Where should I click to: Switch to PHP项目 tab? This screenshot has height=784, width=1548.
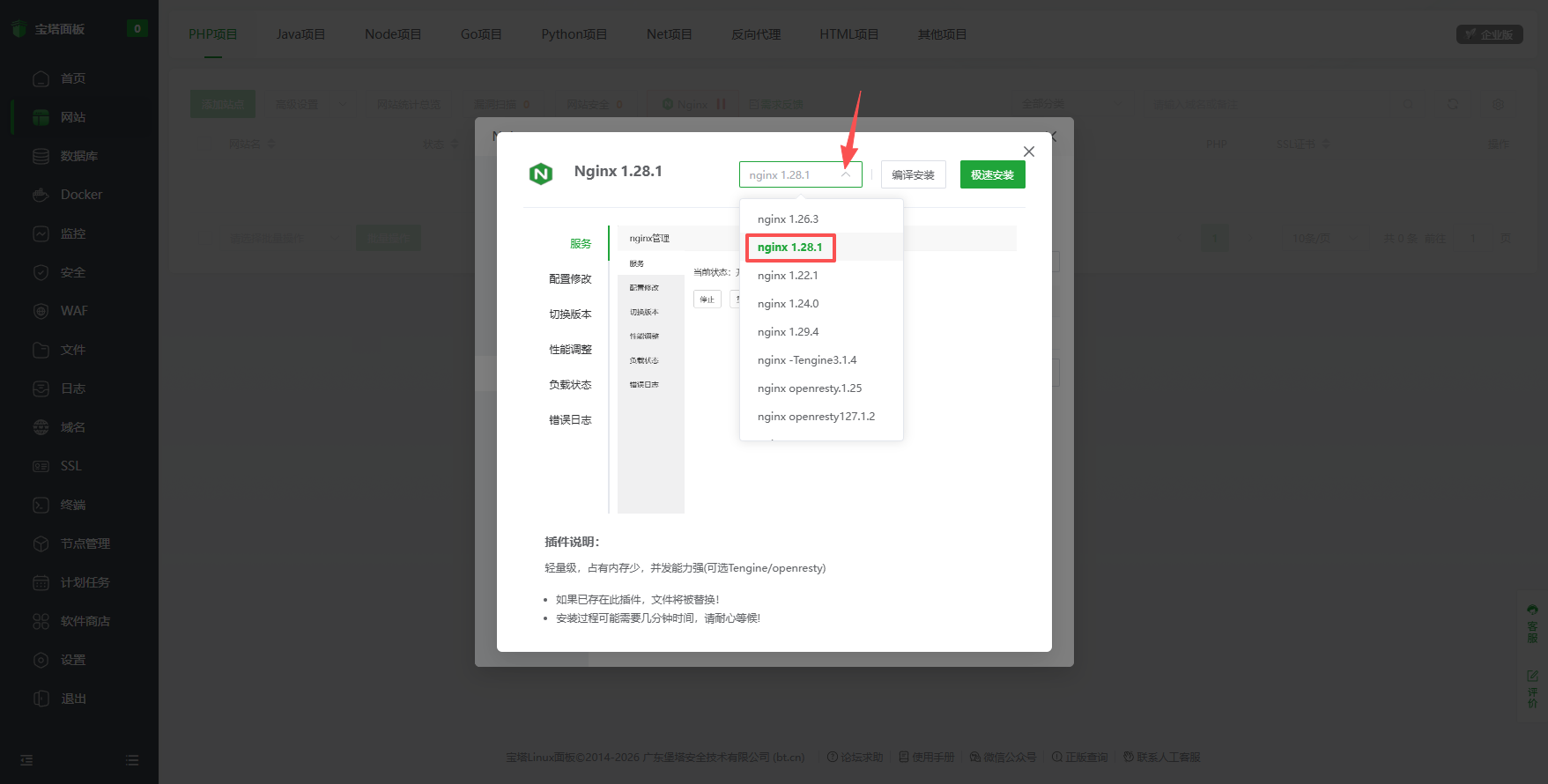pos(213,33)
